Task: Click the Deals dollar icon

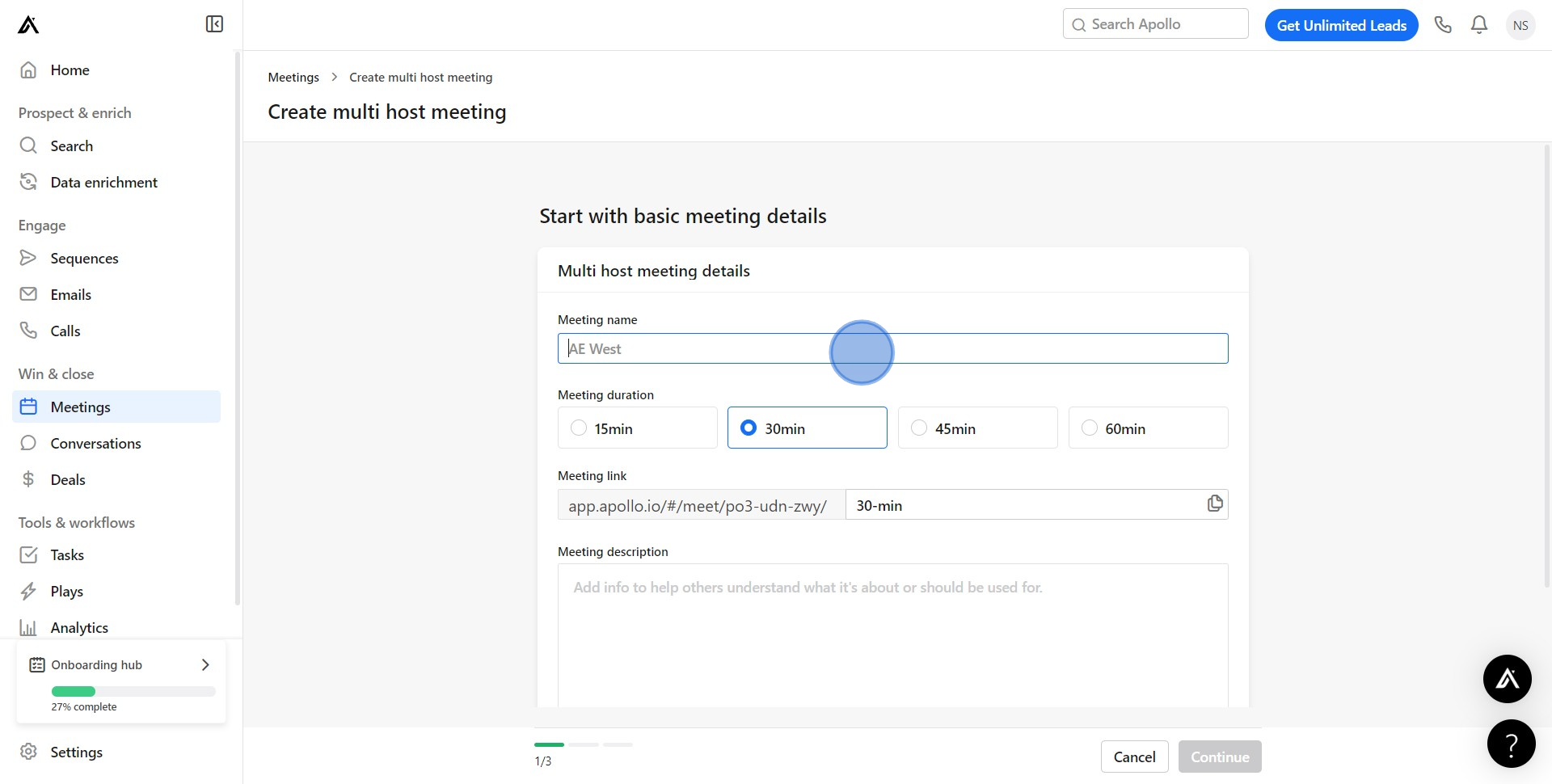Action: [28, 479]
